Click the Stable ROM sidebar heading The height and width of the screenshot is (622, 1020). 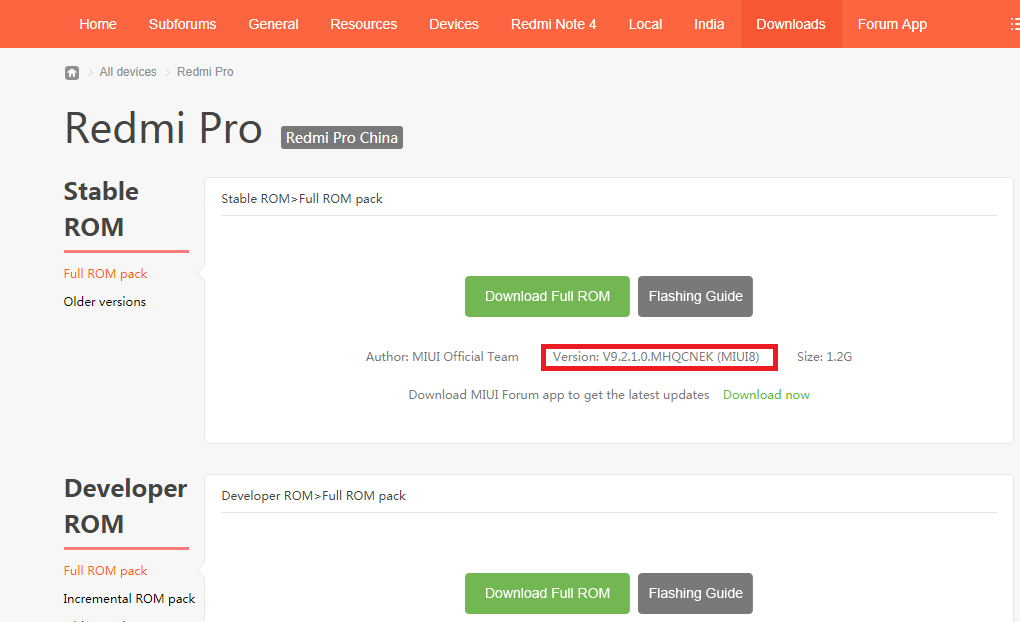(101, 210)
